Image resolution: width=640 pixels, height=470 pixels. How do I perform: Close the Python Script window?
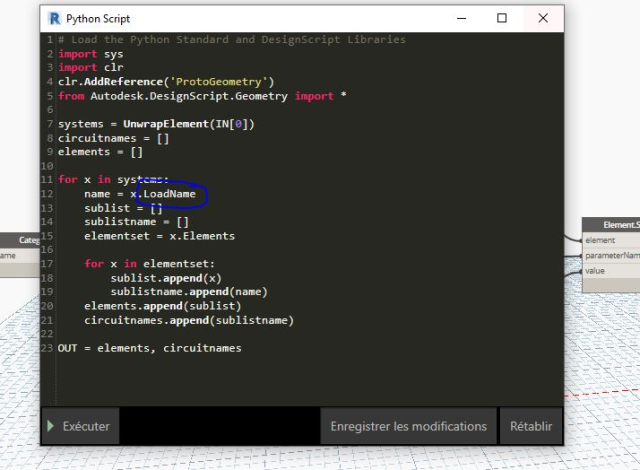543,18
